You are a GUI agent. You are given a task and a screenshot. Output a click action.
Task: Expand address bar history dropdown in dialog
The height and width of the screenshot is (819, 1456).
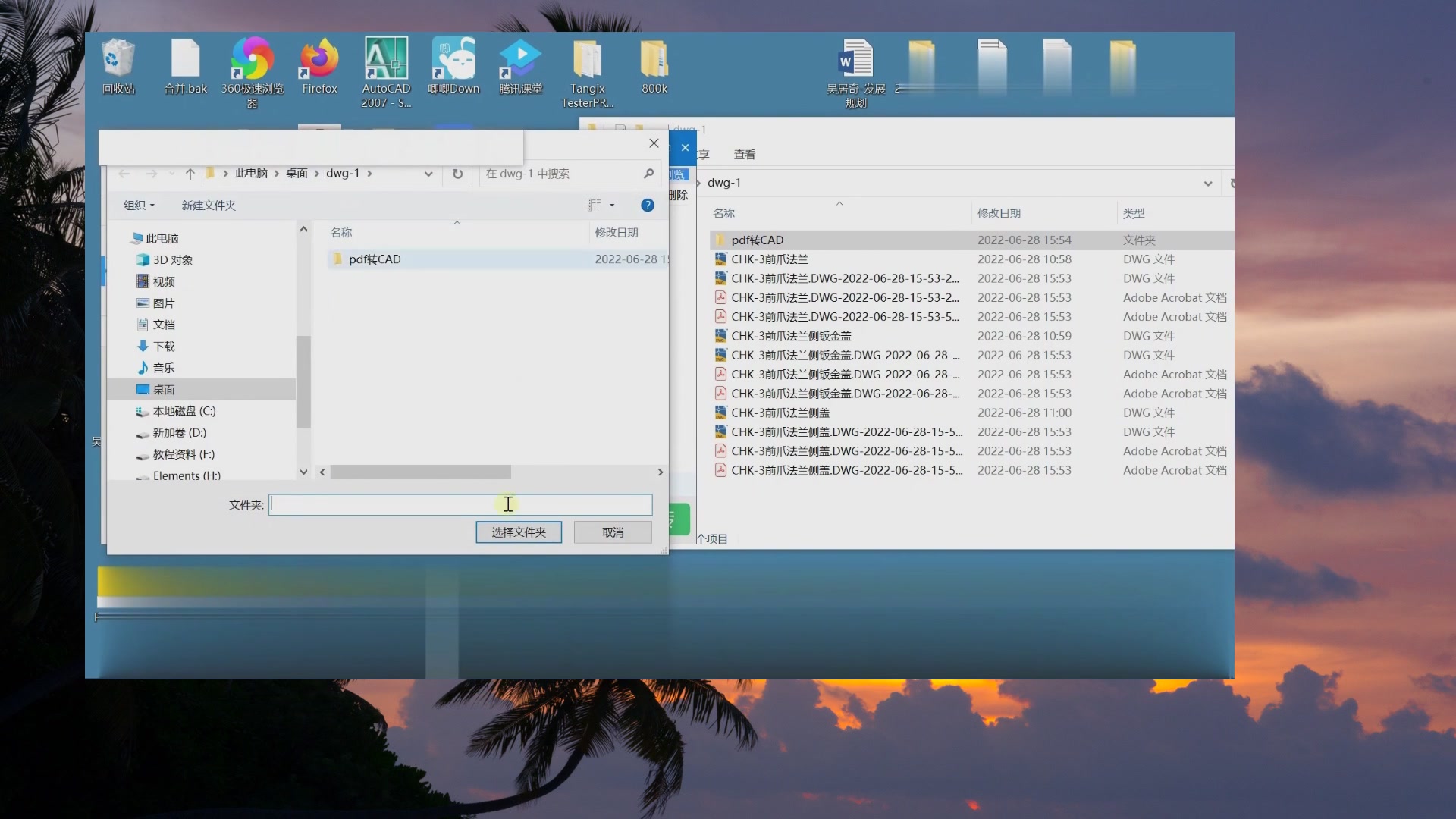[x=428, y=174]
